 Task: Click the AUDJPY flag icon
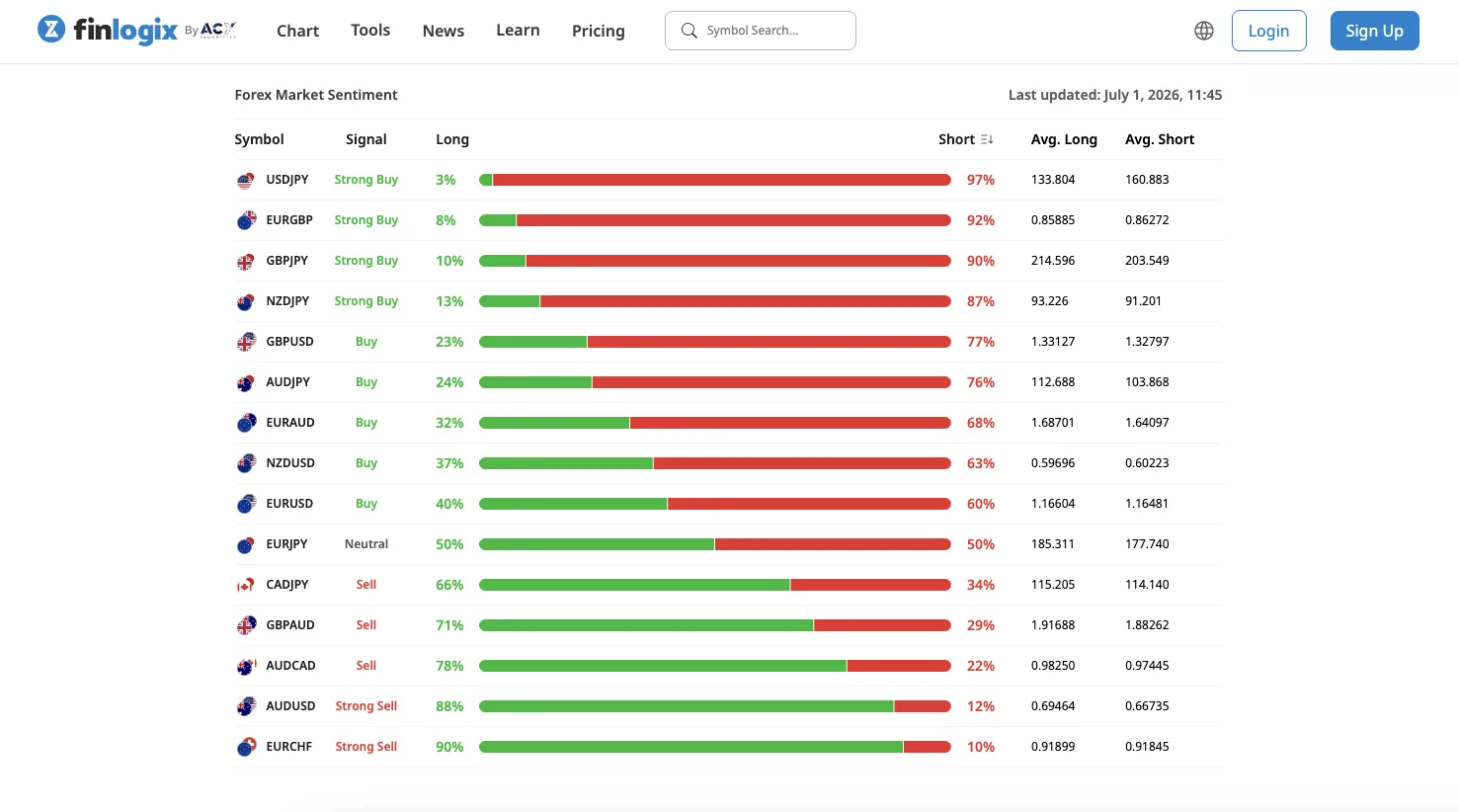(246, 383)
